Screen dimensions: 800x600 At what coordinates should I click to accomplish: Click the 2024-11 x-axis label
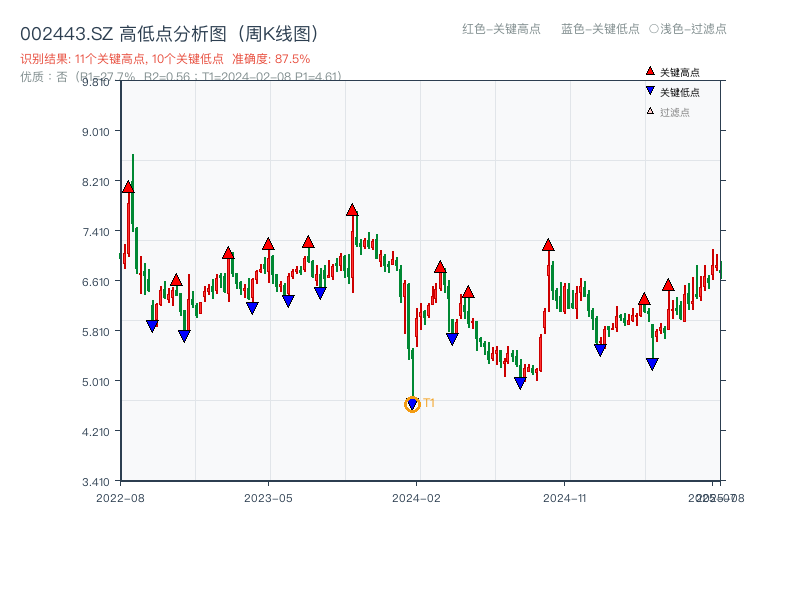point(565,498)
